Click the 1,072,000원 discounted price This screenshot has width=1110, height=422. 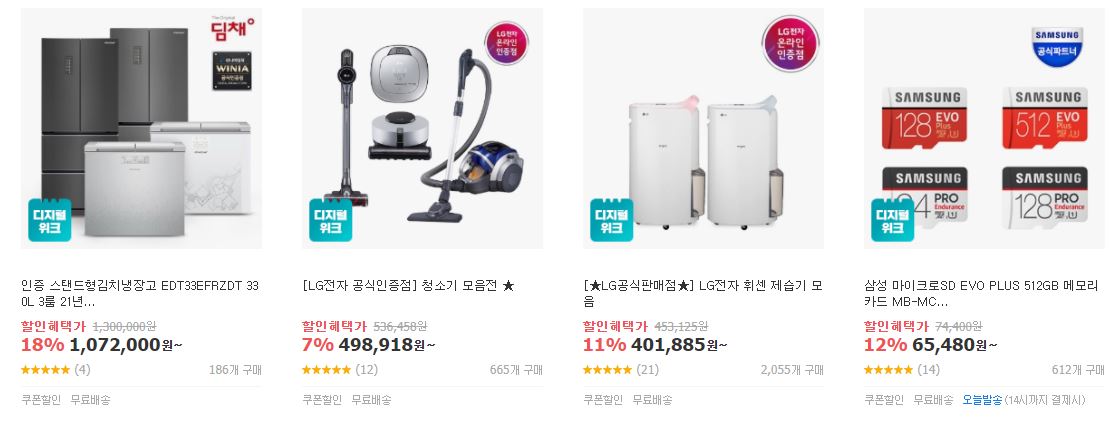(126, 345)
